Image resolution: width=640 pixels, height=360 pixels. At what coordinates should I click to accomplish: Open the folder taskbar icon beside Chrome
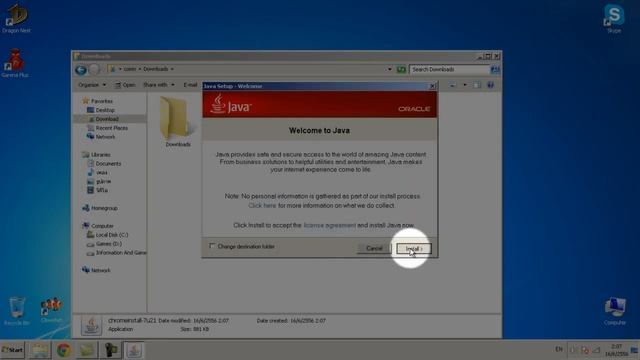pyautogui.click(x=87, y=350)
